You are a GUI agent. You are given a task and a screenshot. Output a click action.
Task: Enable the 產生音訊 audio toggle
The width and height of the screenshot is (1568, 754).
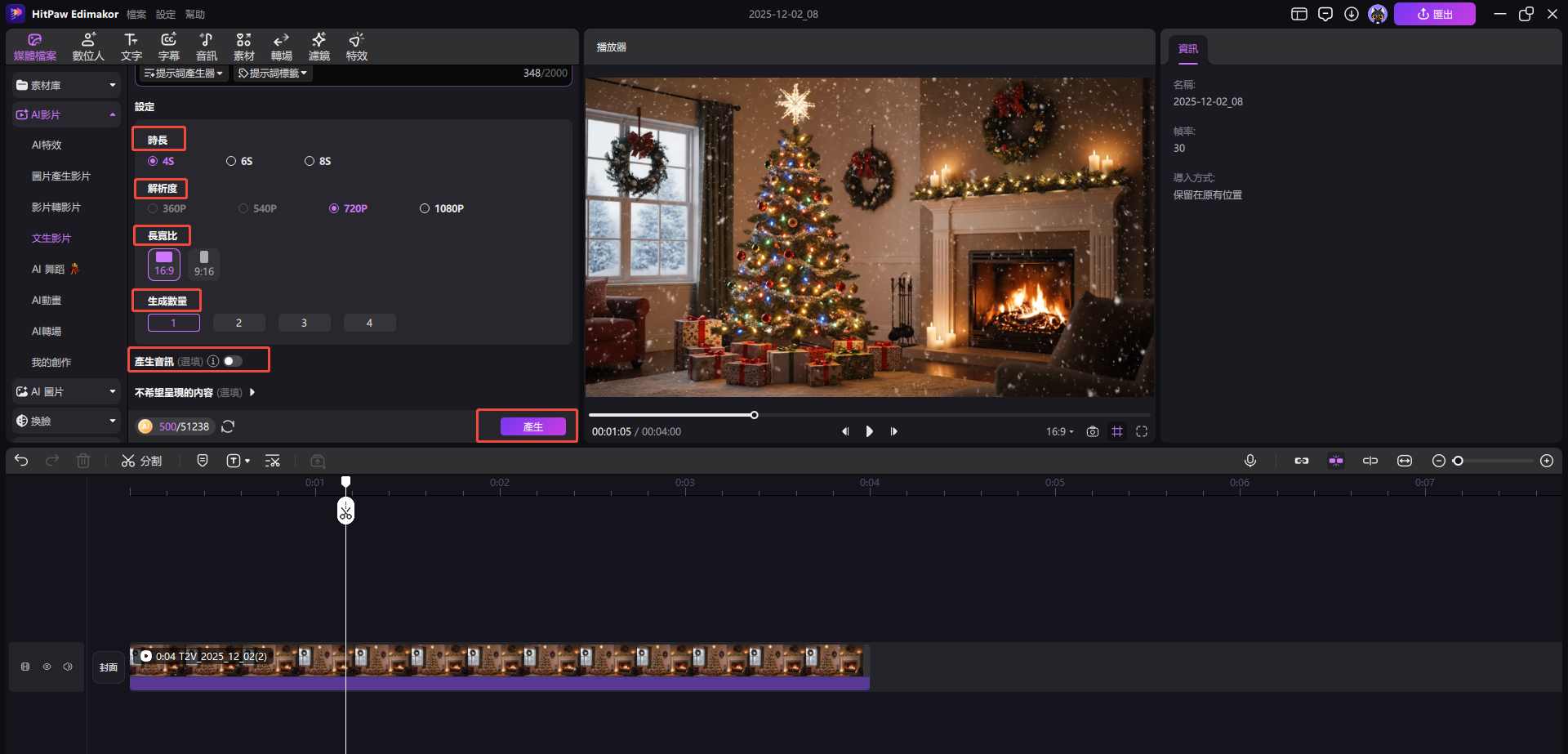pos(233,361)
